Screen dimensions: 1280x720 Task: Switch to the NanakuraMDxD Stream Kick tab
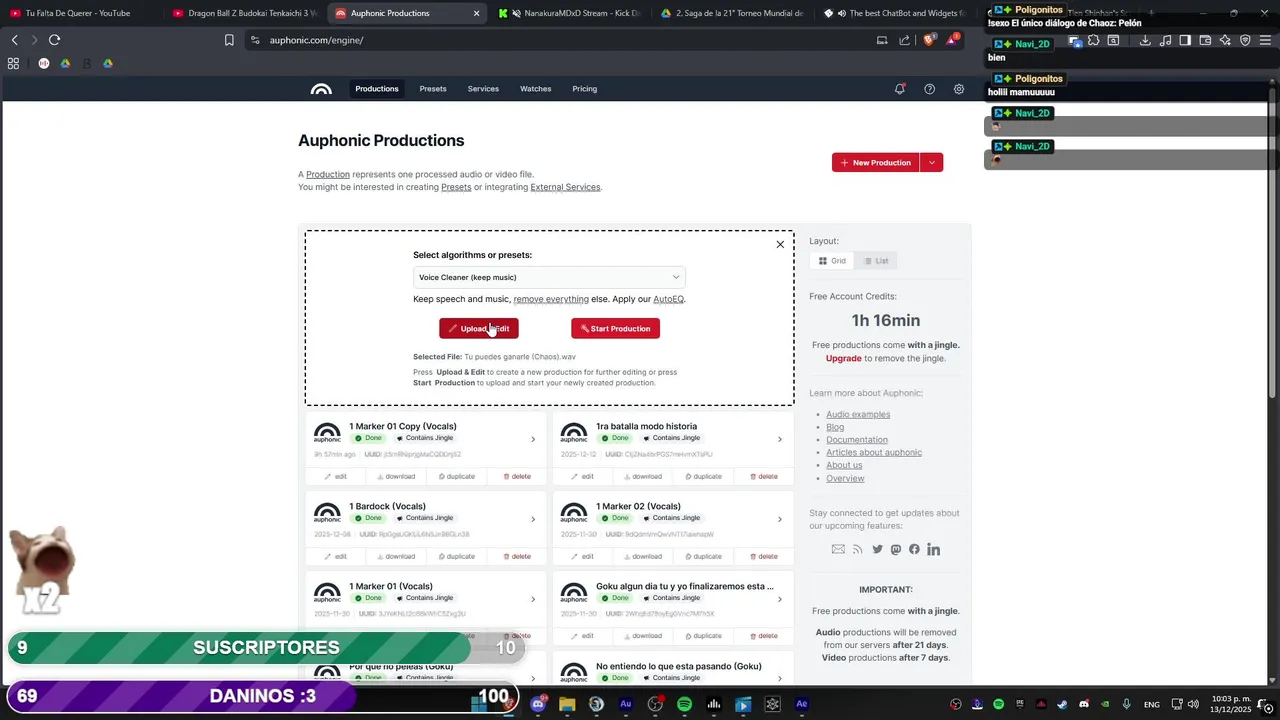click(570, 13)
